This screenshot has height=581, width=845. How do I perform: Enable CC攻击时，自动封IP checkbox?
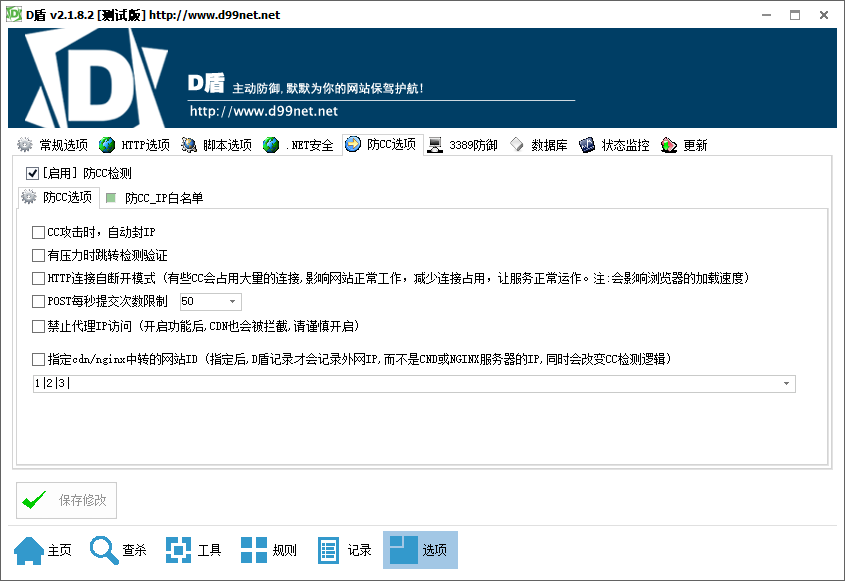(x=38, y=232)
